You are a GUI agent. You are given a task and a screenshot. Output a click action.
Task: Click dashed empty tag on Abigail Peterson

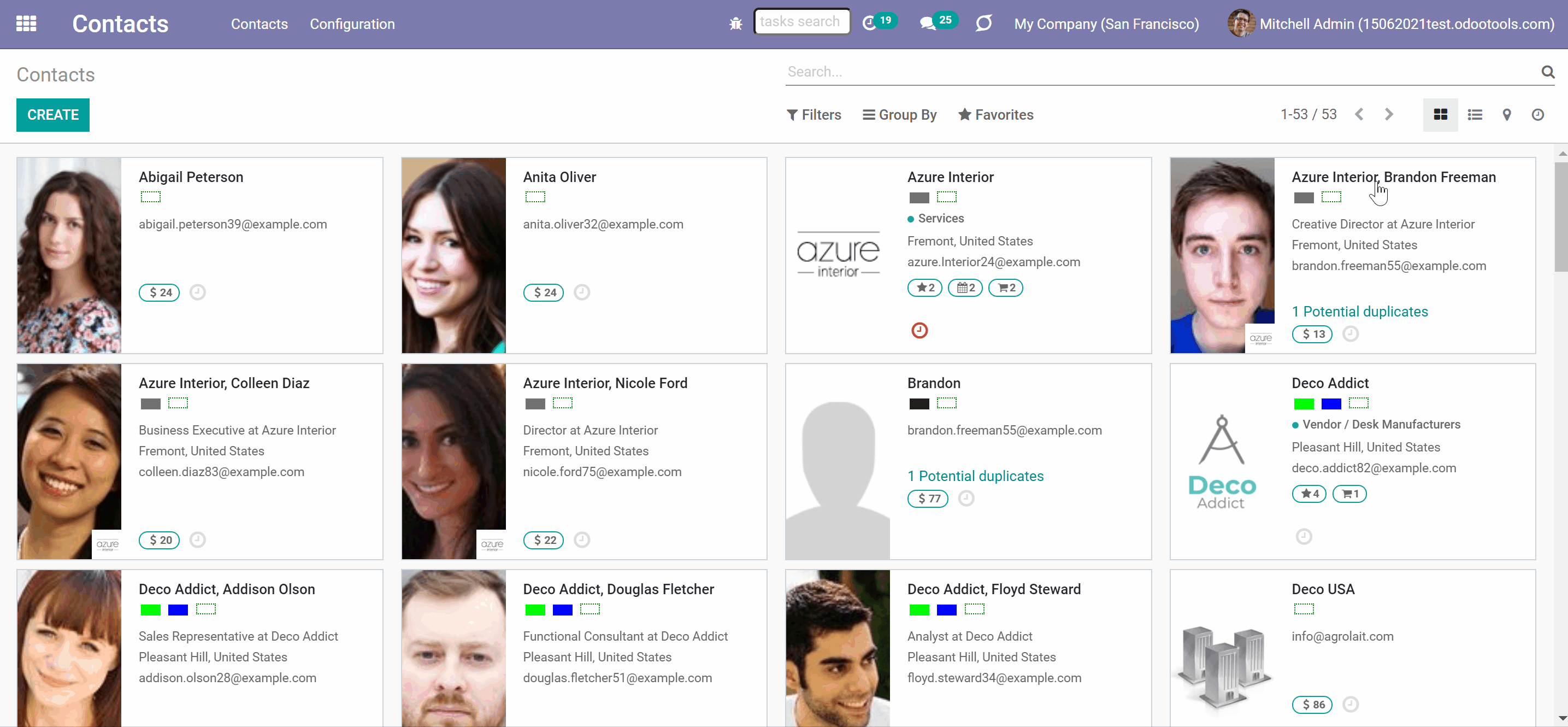tap(150, 197)
